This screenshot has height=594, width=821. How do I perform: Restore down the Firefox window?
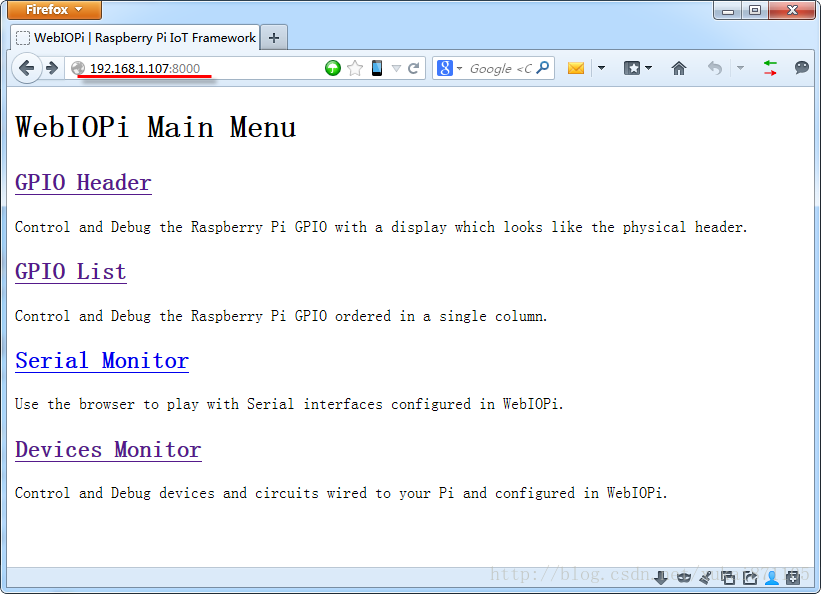(x=755, y=10)
